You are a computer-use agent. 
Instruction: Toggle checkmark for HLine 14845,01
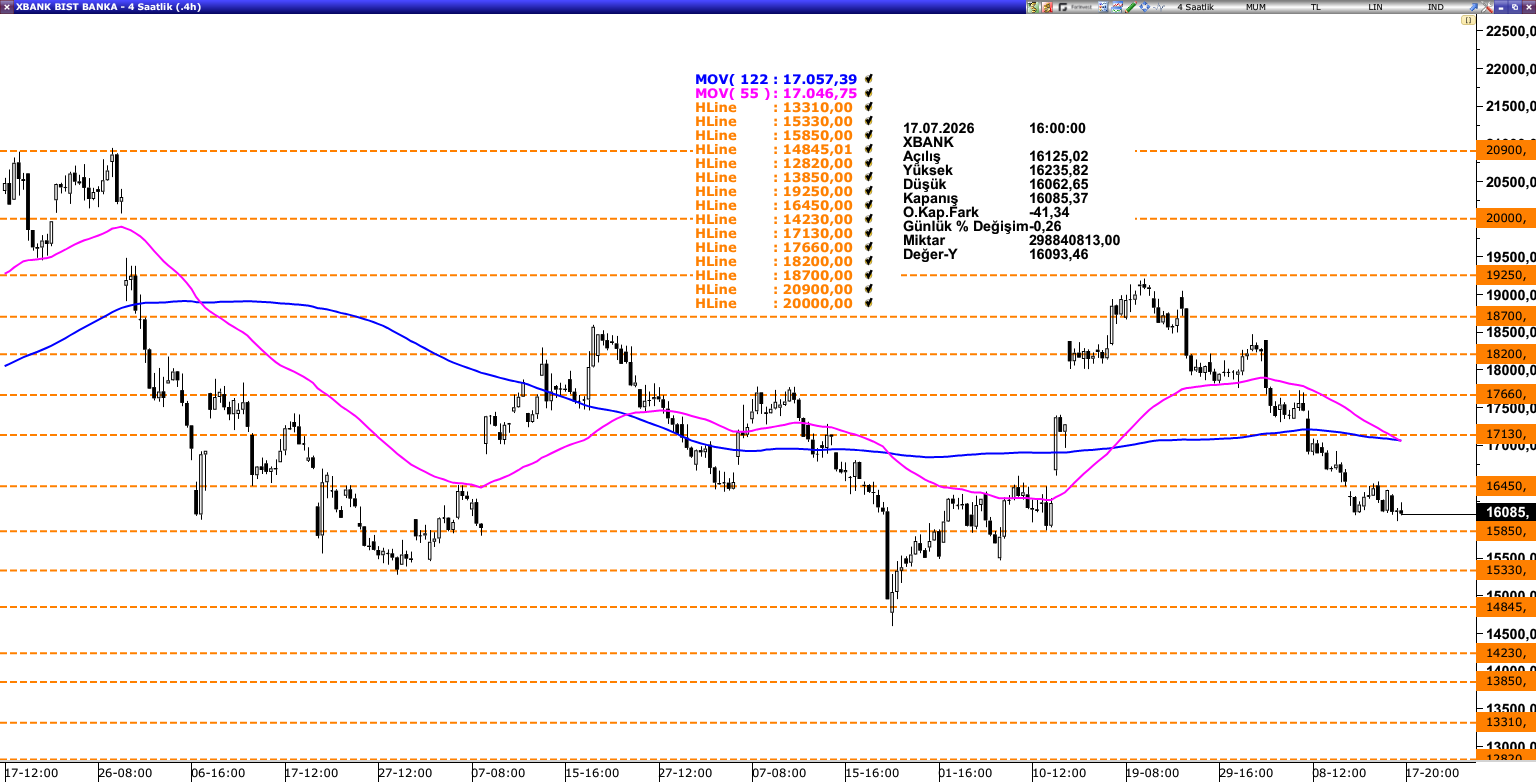point(869,149)
